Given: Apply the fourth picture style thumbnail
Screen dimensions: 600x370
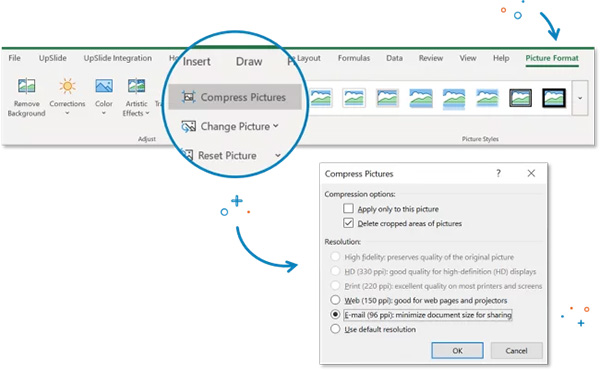Looking at the screenshot, I should click(421, 98).
